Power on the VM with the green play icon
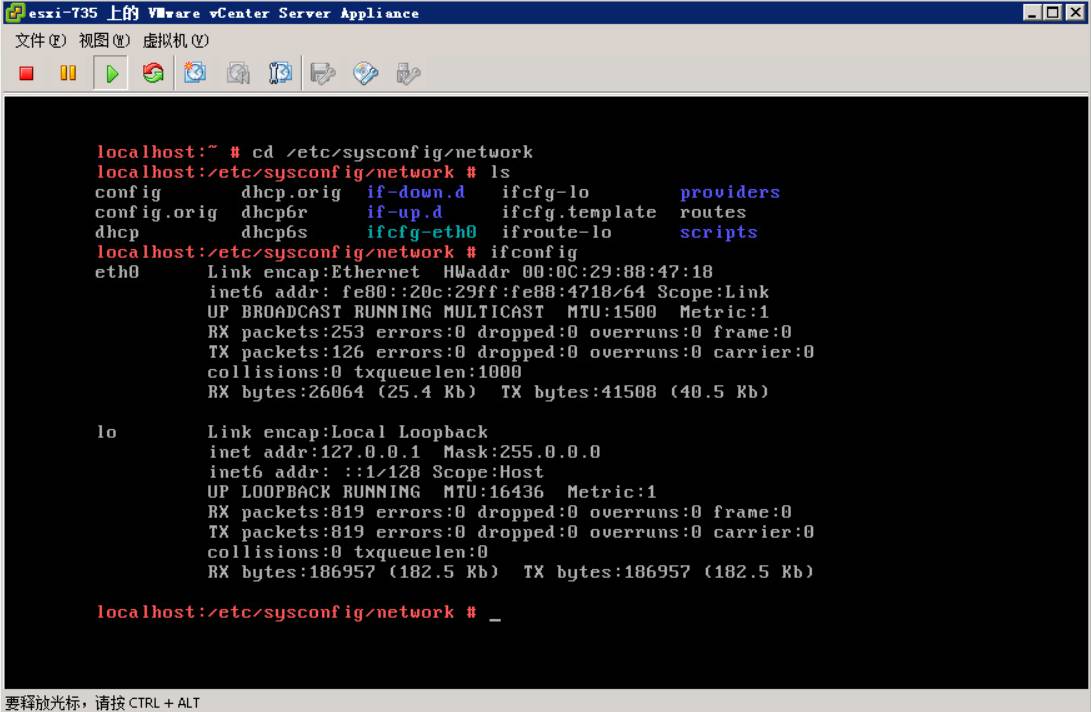This screenshot has width=1091, height=712. click(x=111, y=73)
